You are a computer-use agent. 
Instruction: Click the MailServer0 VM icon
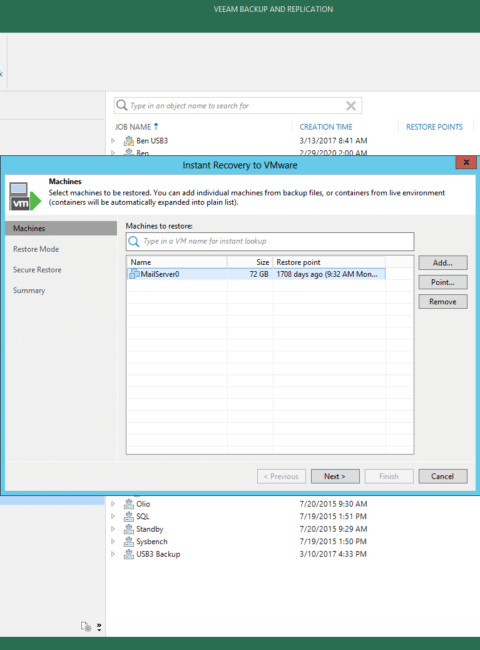[x=134, y=274]
